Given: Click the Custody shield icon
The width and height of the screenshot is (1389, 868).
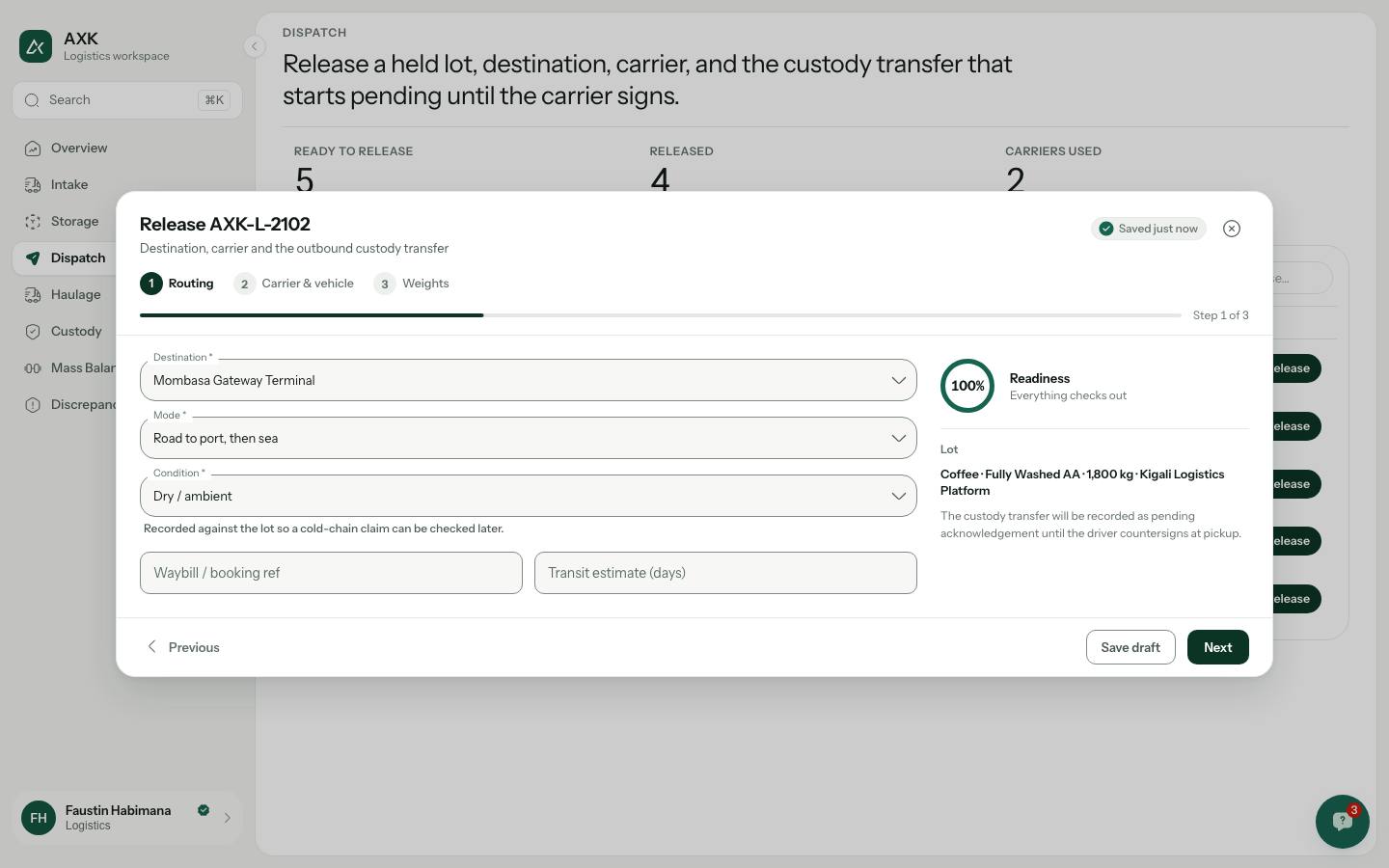Looking at the screenshot, I should [x=33, y=332].
